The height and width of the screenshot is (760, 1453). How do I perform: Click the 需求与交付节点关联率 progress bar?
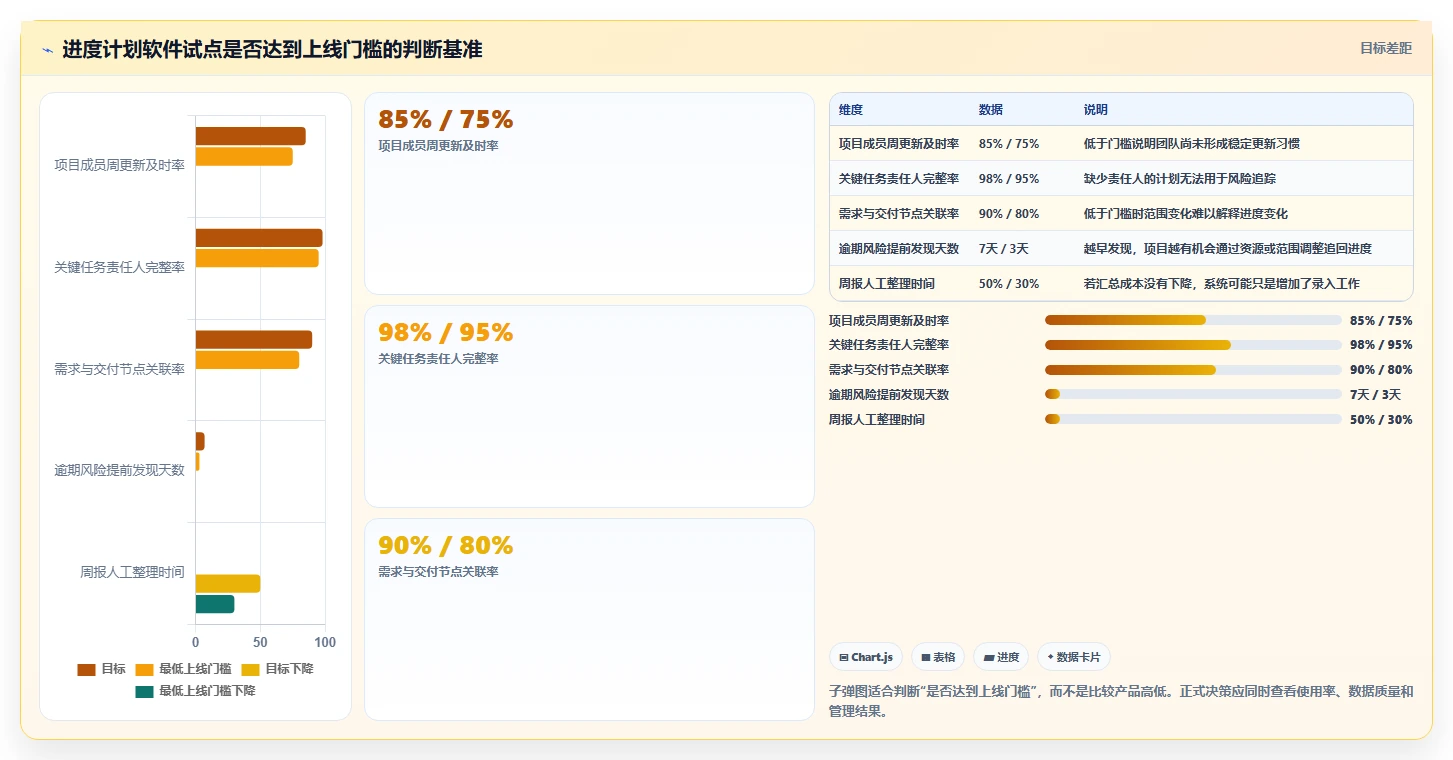[1193, 370]
